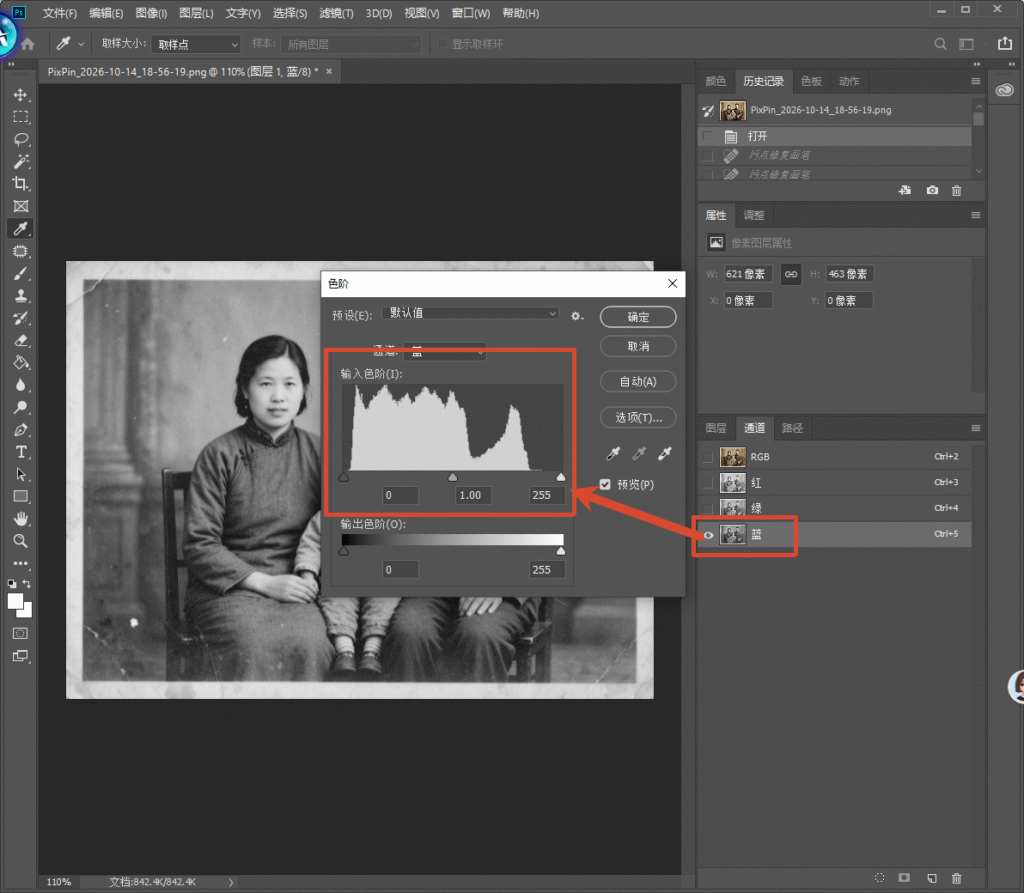Cancel the Levels dialog
1024x893 pixels.
pyautogui.click(x=638, y=346)
